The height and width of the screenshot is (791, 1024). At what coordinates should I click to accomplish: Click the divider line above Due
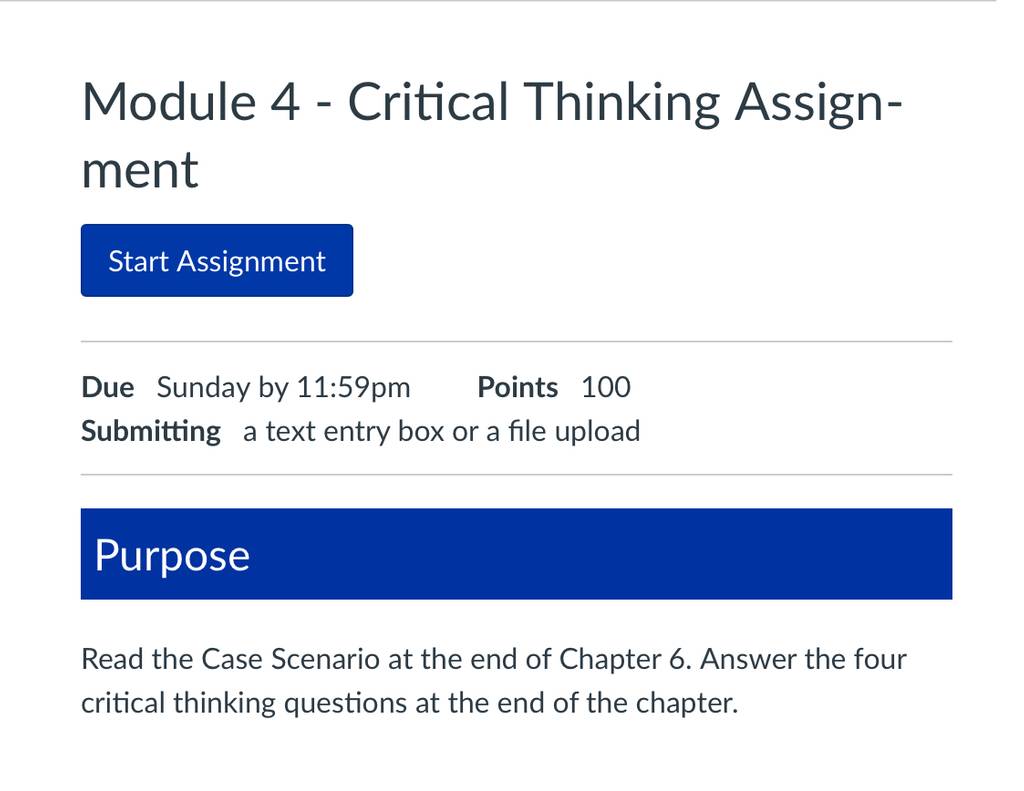517,341
